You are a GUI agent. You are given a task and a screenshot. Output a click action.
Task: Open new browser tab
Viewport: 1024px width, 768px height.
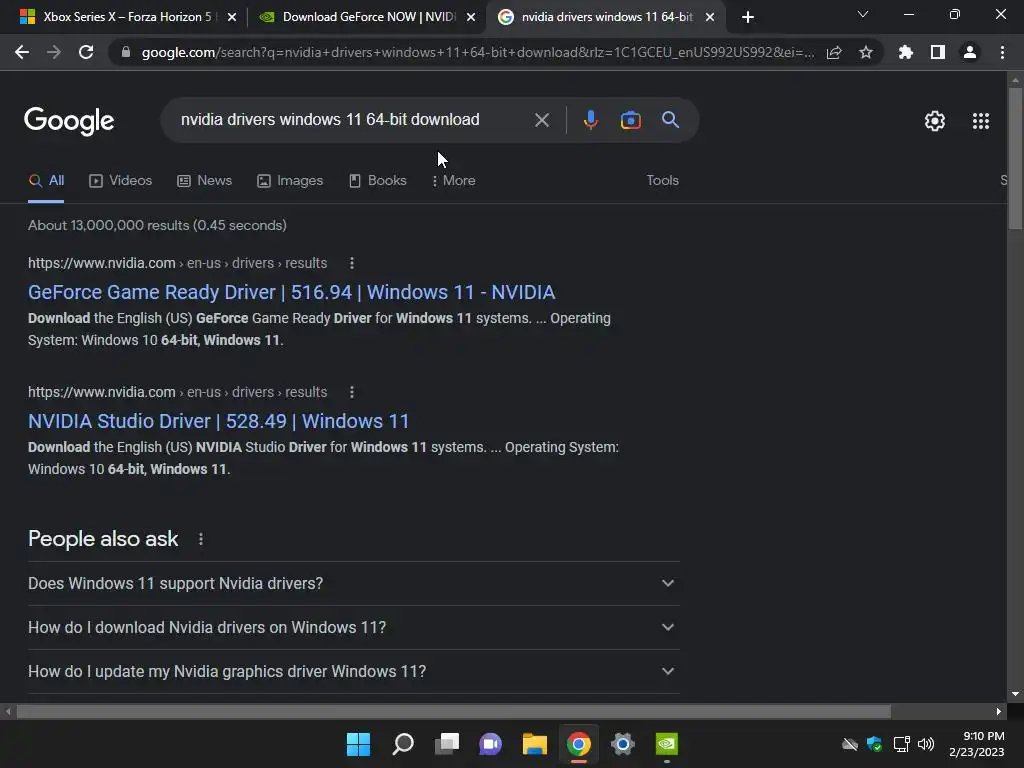tap(748, 17)
